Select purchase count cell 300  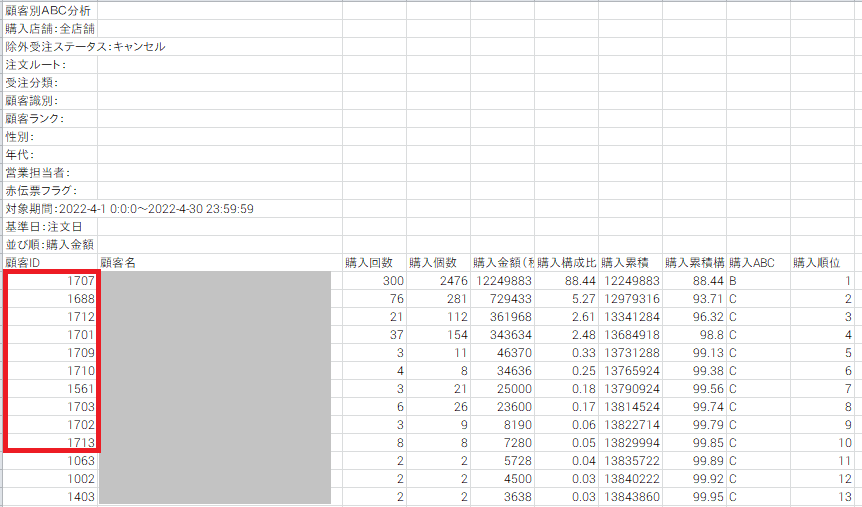pyautogui.click(x=374, y=281)
